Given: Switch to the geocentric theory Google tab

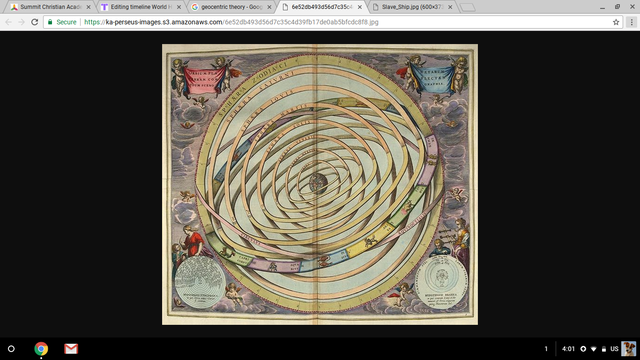Looking at the screenshot, I should pos(231,7).
